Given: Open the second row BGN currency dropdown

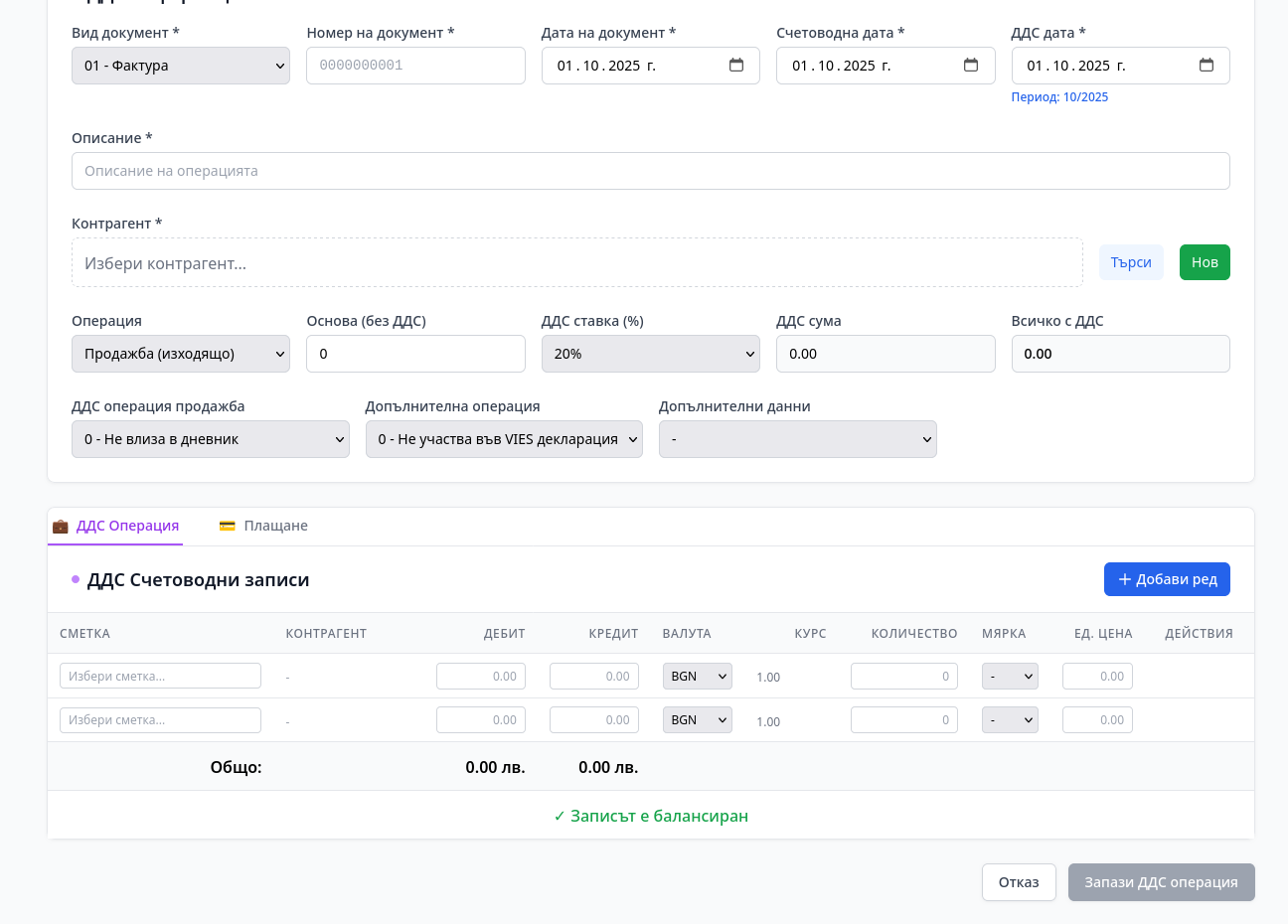Looking at the screenshot, I should coord(697,720).
